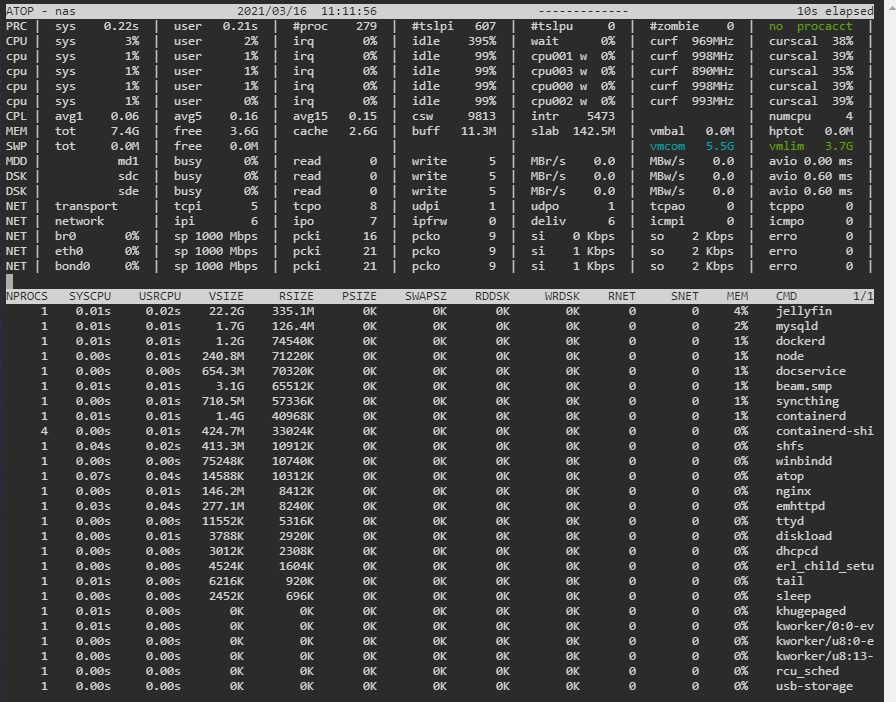Click the green 'no procacct' text

(x=810, y=26)
